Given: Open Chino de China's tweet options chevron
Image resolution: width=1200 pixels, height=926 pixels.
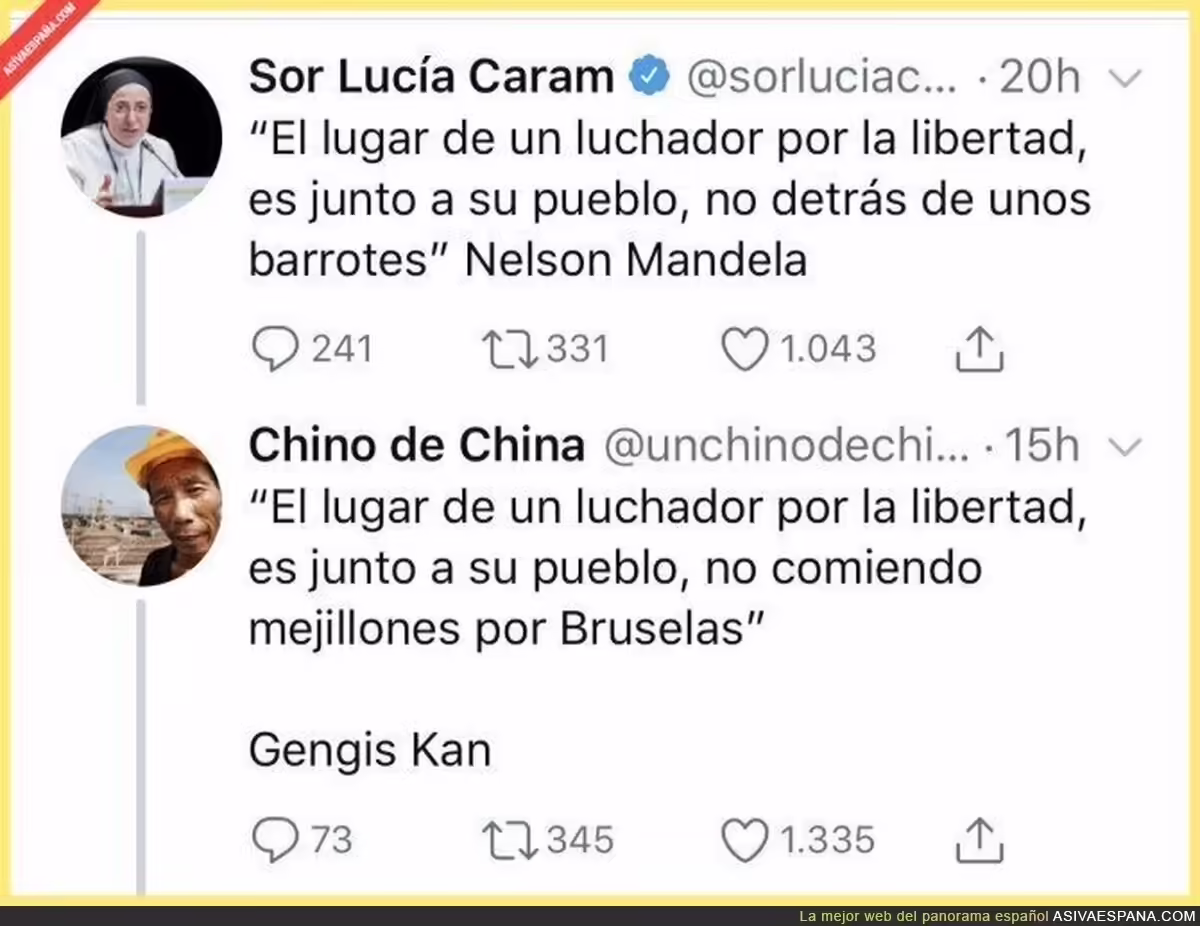Looking at the screenshot, I should [1126, 448].
